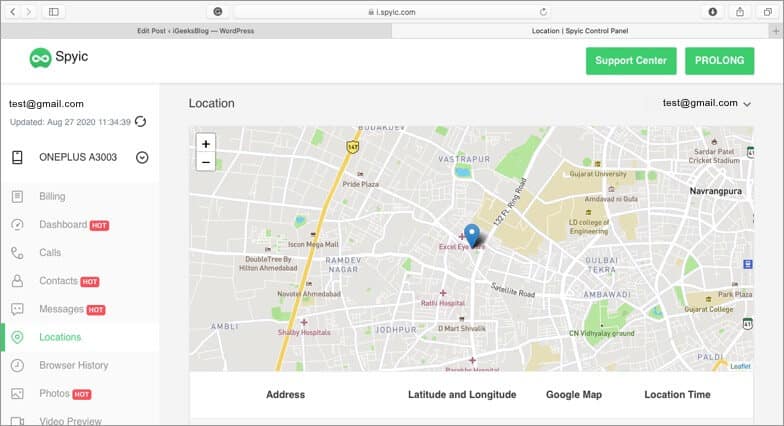Open Photos in the sidebar
This screenshot has height=426, width=784.
pos(54,394)
